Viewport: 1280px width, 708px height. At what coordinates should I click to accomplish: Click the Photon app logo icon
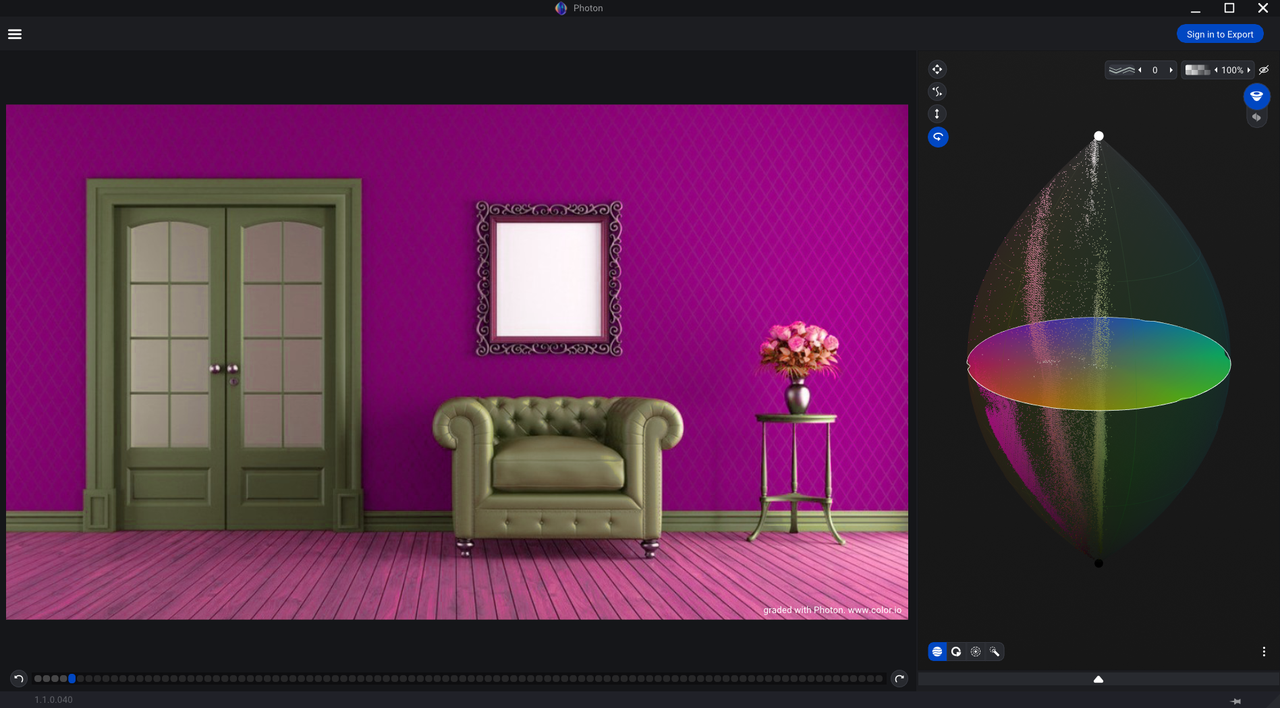point(561,8)
